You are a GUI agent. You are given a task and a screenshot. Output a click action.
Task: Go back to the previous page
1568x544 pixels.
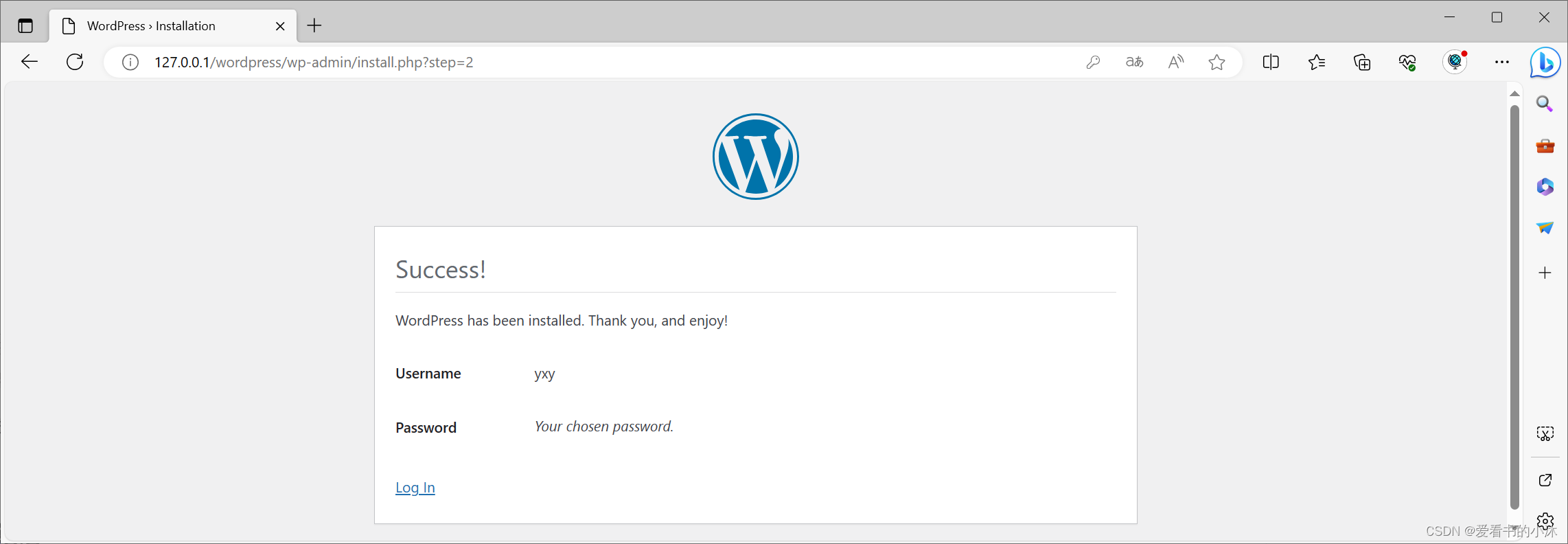pos(30,62)
